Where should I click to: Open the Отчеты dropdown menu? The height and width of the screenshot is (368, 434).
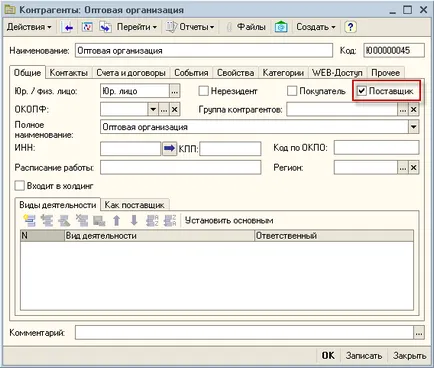click(x=190, y=27)
